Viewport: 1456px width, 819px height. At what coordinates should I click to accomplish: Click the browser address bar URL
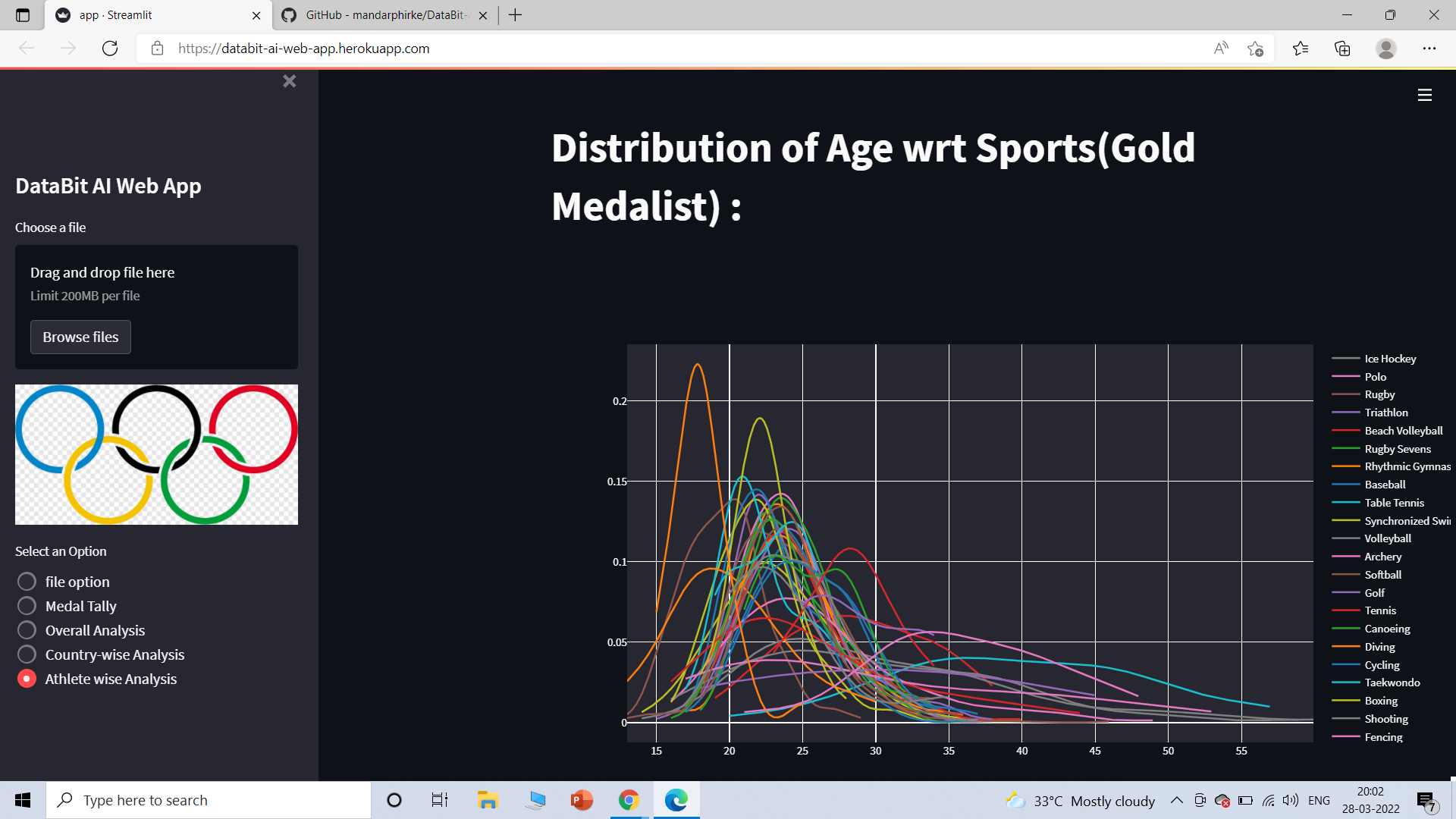[x=303, y=49]
